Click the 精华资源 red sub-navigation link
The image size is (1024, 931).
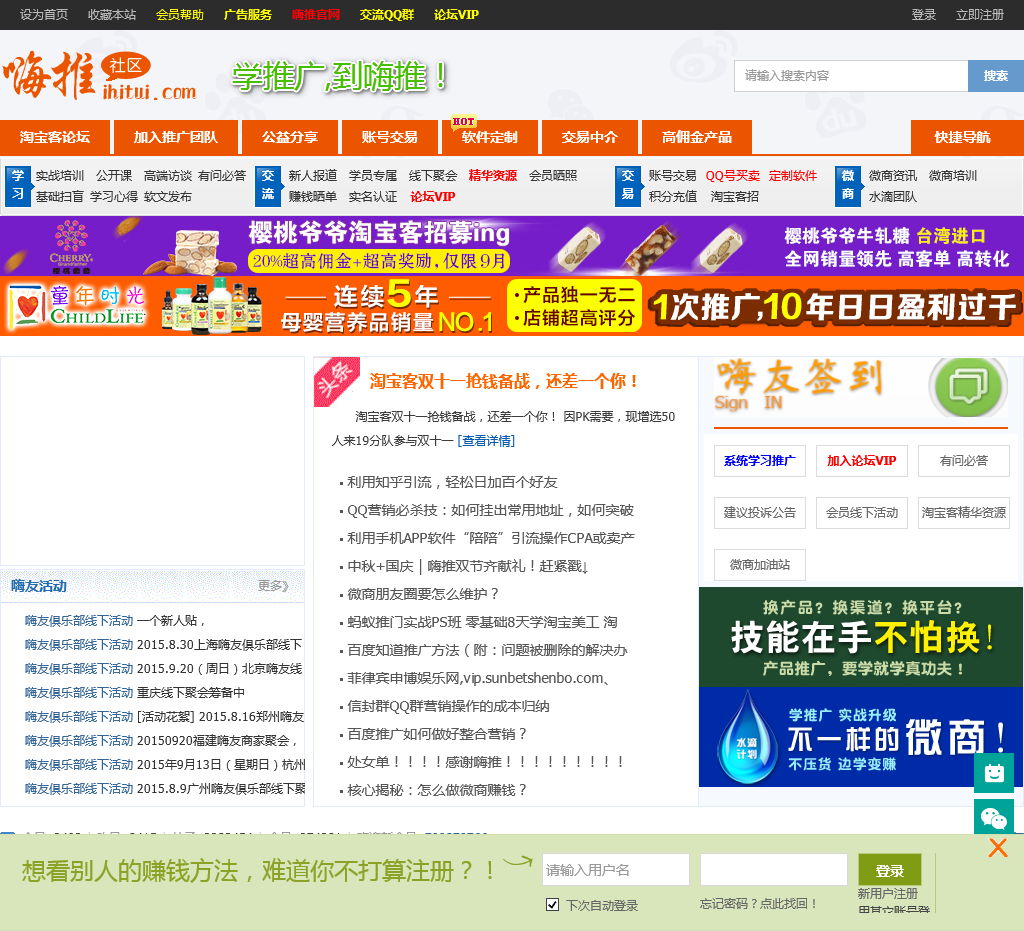coord(493,176)
